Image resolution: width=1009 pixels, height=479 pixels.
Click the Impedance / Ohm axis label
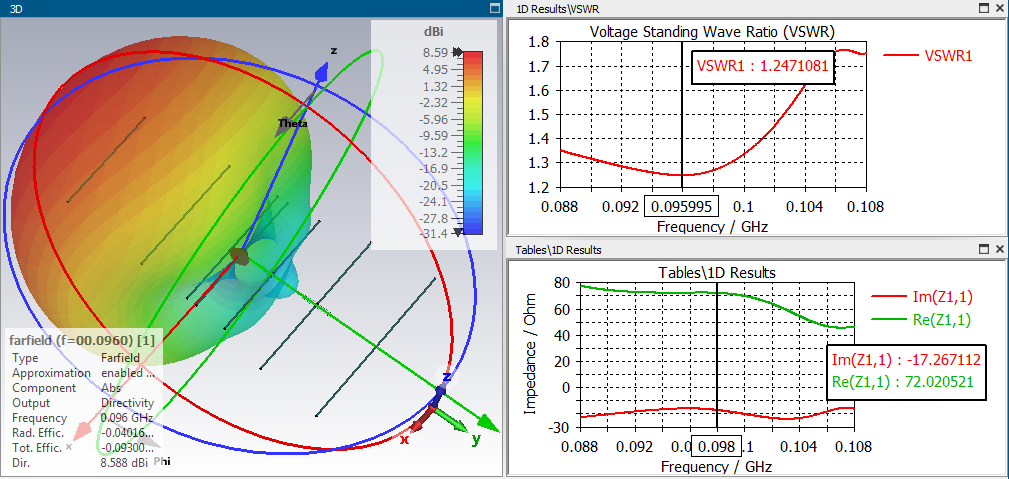tap(530, 355)
